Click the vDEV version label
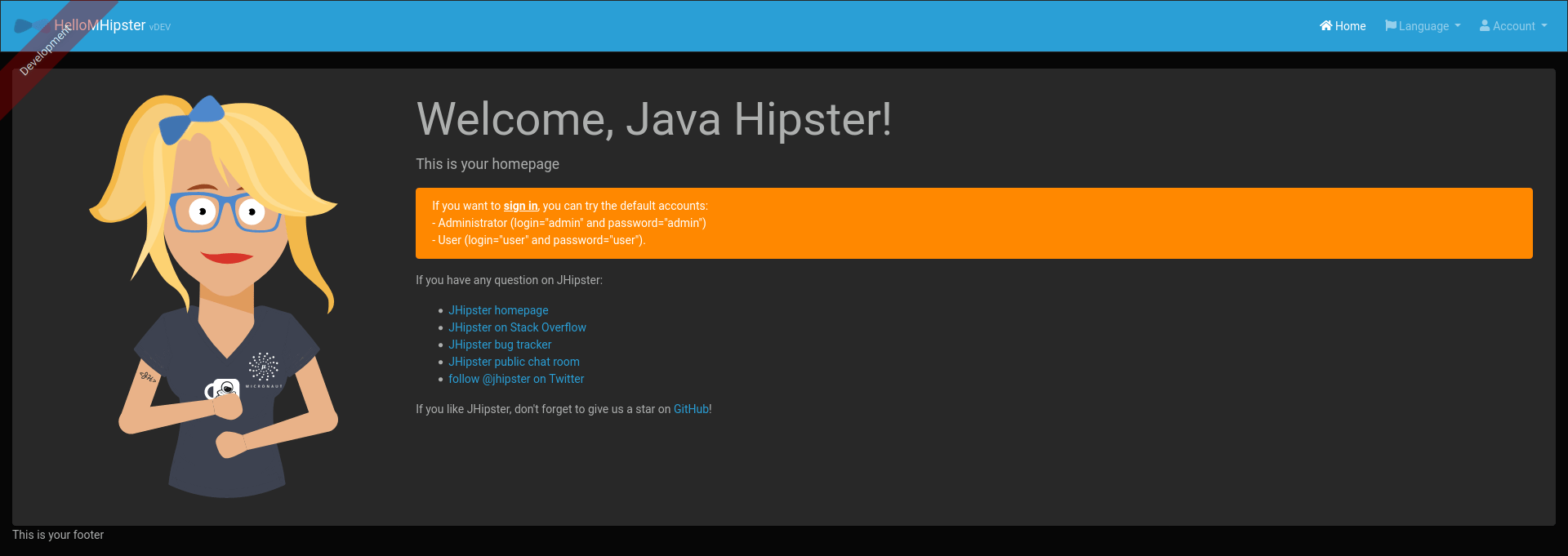Viewport: 1568px width, 556px height. (160, 28)
